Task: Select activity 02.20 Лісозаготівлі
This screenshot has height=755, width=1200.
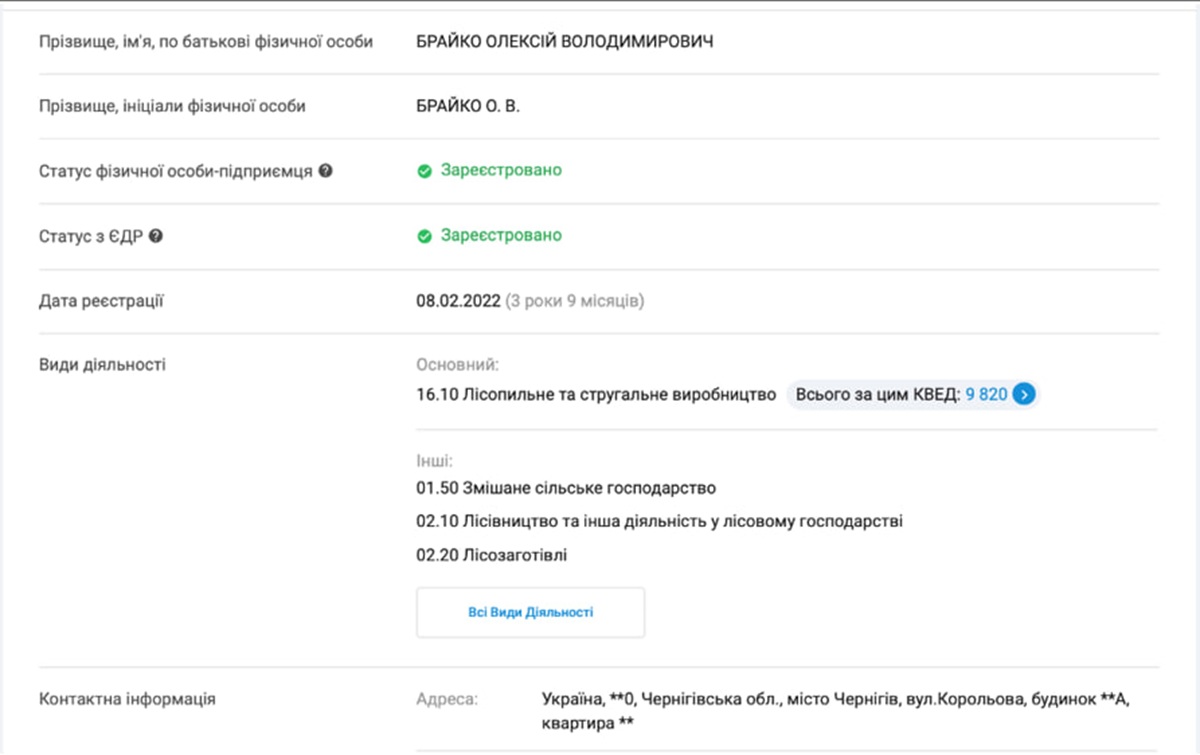Action: point(491,555)
